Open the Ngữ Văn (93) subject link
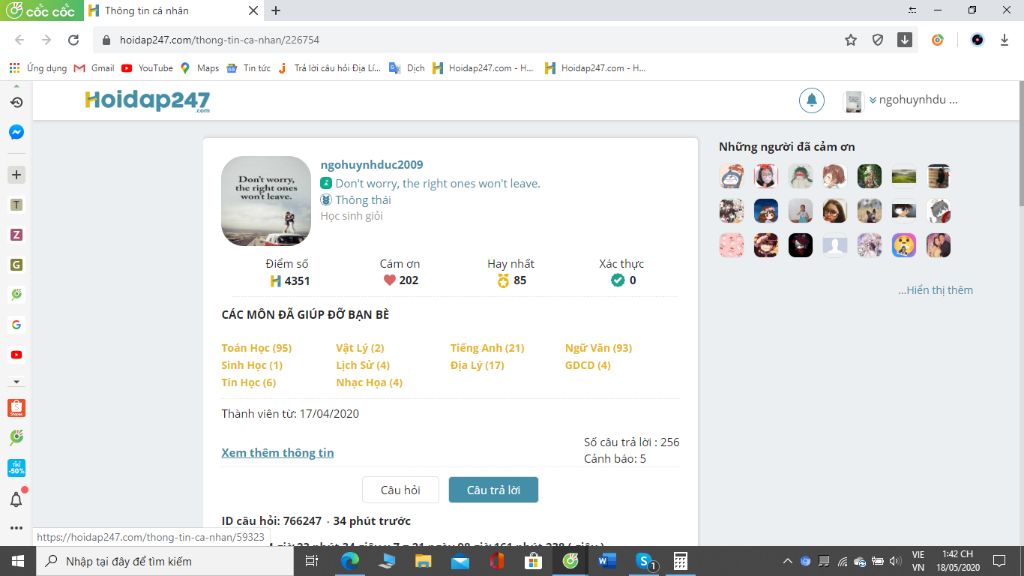1024x576 pixels. [x=598, y=348]
